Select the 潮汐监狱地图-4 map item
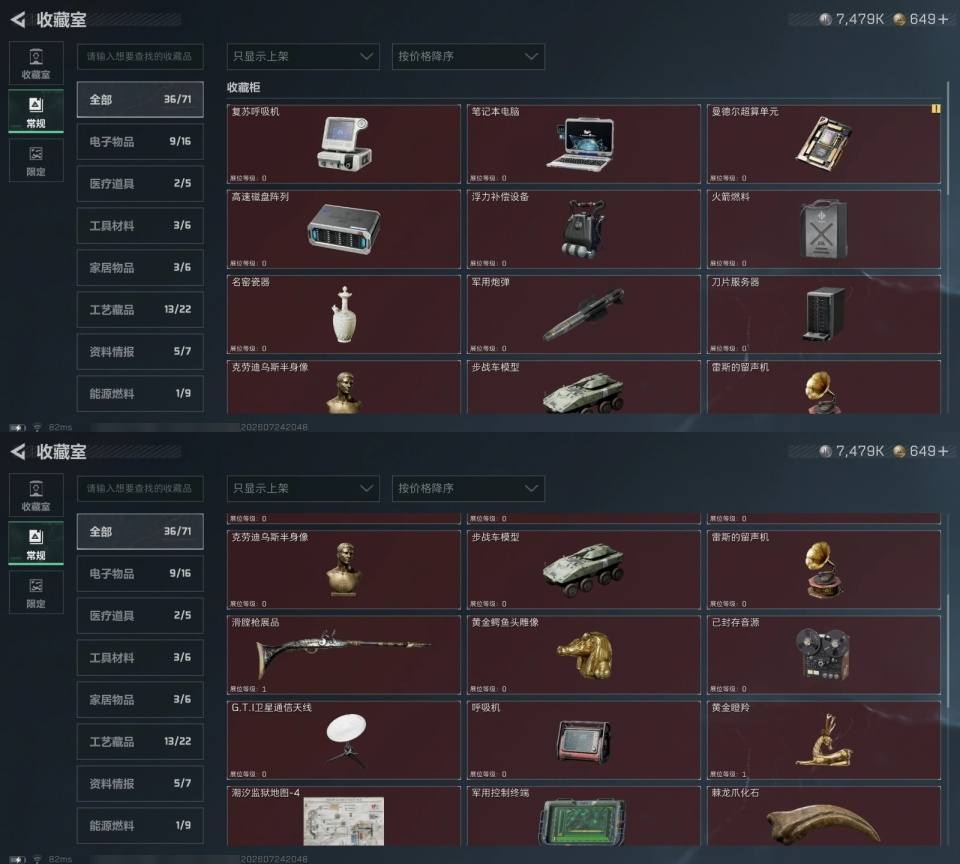This screenshot has width=960, height=864. (343, 816)
